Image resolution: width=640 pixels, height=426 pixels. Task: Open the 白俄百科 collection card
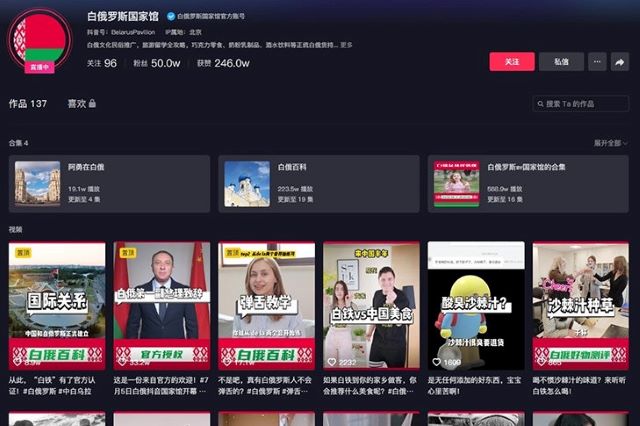(x=319, y=184)
